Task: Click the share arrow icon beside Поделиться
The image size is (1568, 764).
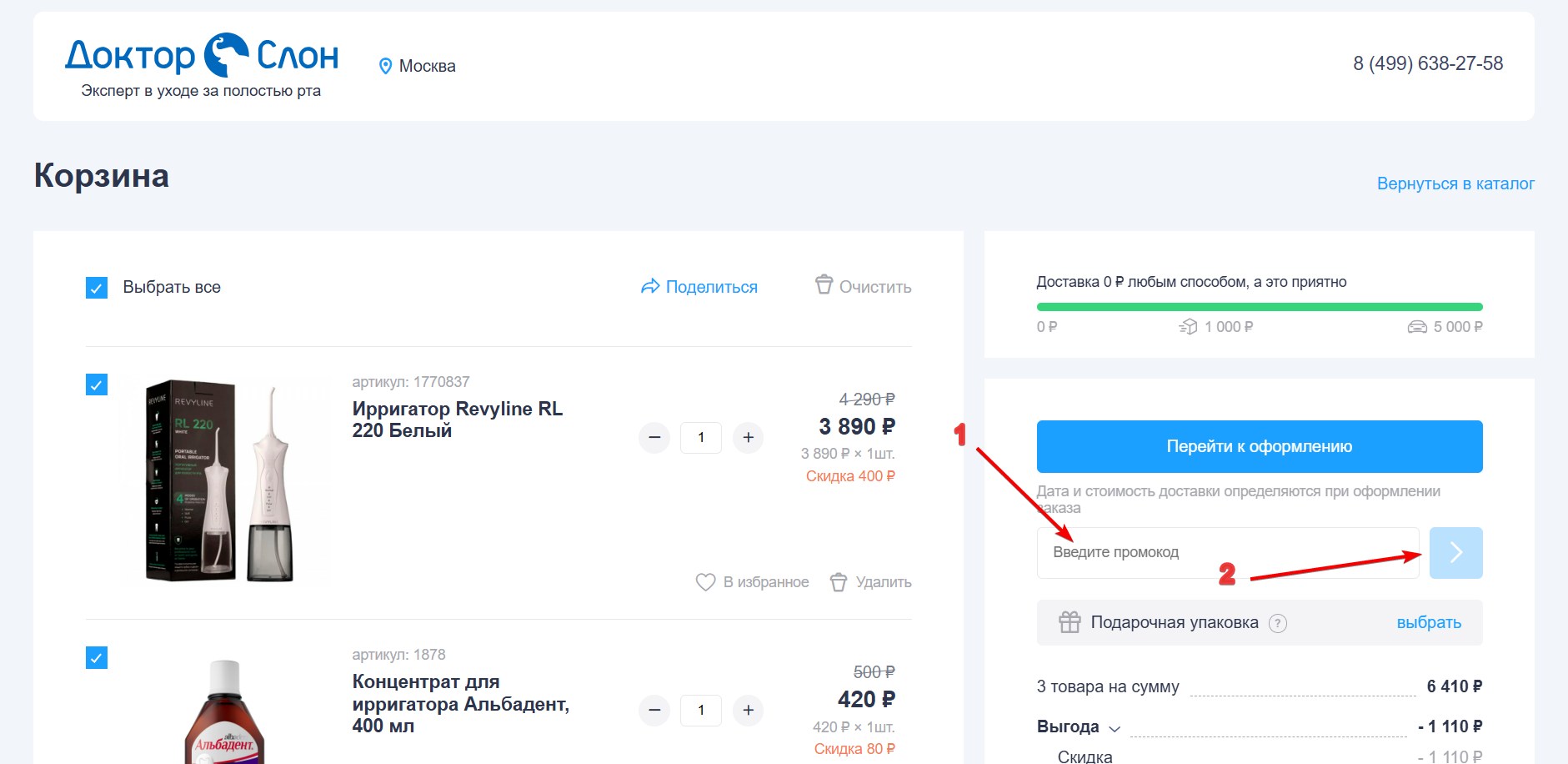Action: (x=650, y=286)
